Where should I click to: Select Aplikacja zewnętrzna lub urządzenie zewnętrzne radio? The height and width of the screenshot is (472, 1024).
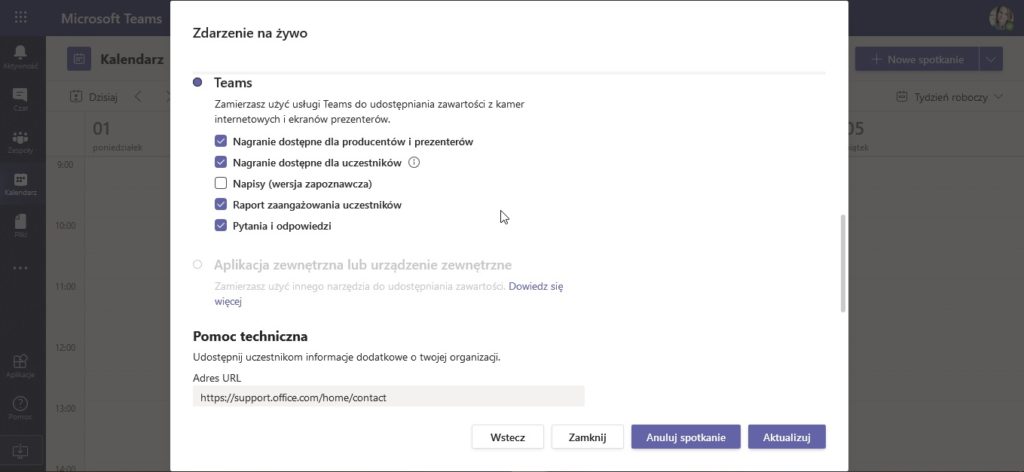(197, 264)
